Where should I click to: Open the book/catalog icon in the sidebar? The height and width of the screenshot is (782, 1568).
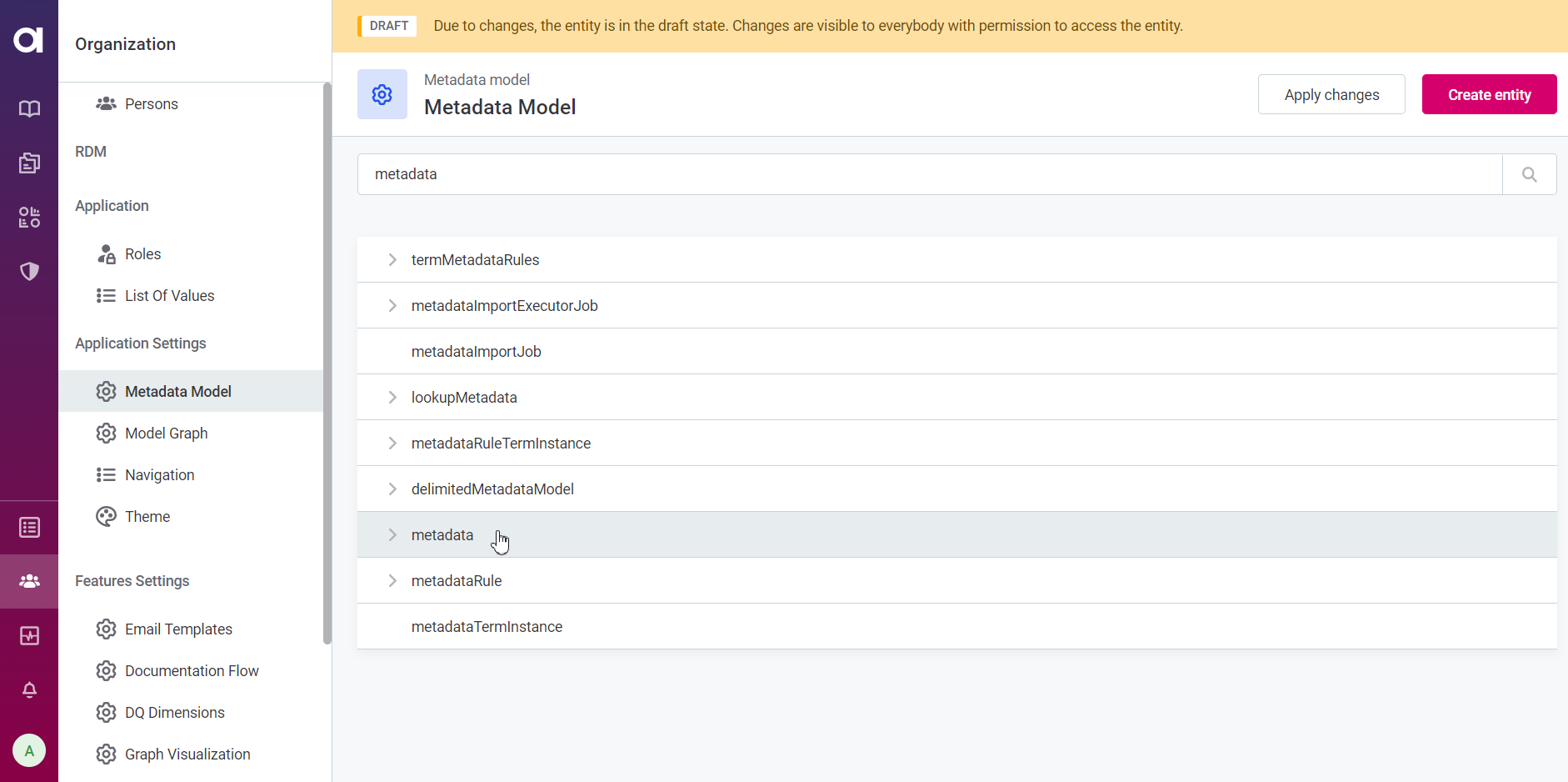[x=29, y=108]
